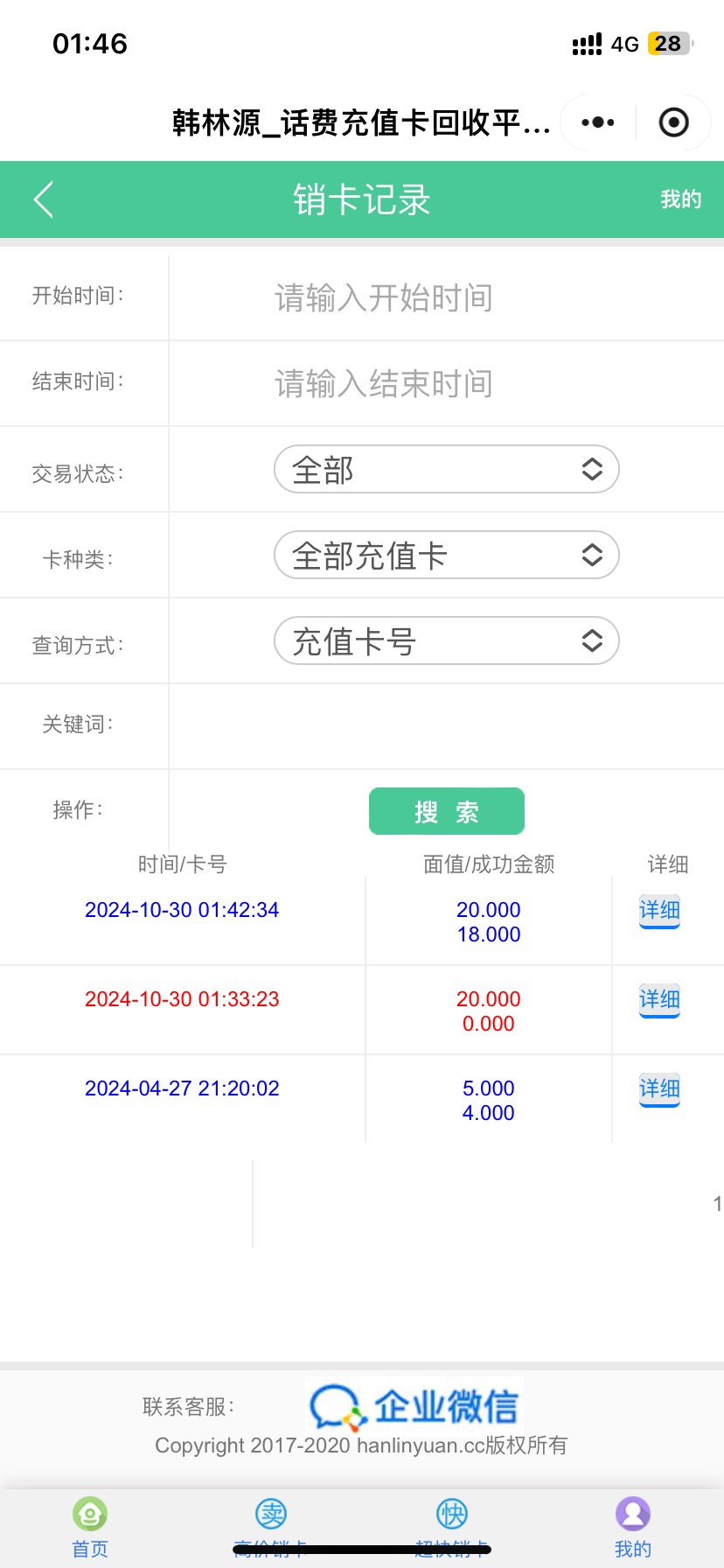Open the mini program more options menu
This screenshot has width=724, height=1568.
(598, 122)
